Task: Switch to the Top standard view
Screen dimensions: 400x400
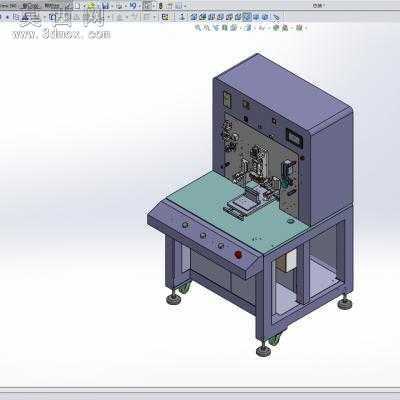Action: coord(229,17)
